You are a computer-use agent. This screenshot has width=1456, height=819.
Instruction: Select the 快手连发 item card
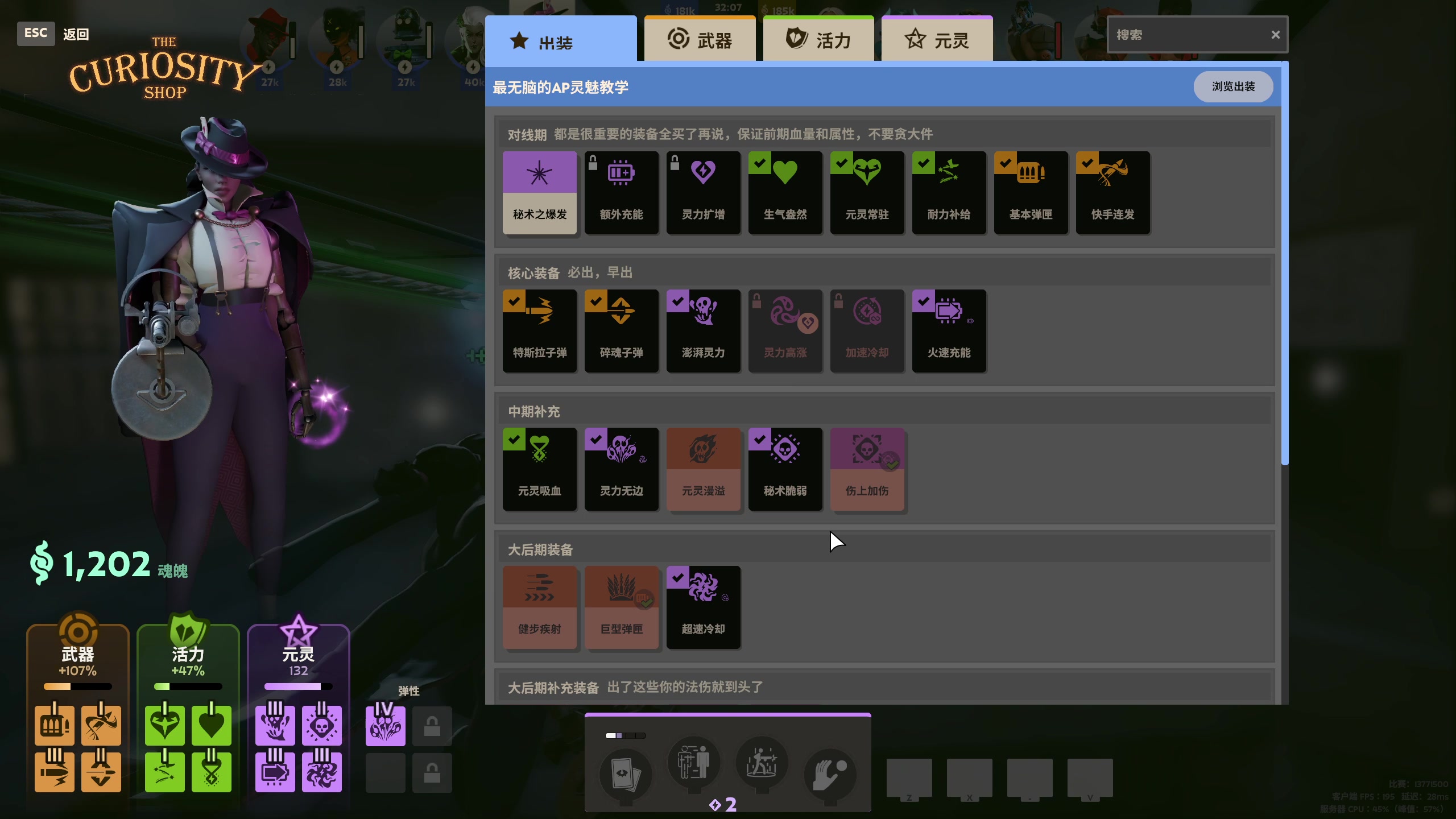(x=1112, y=192)
